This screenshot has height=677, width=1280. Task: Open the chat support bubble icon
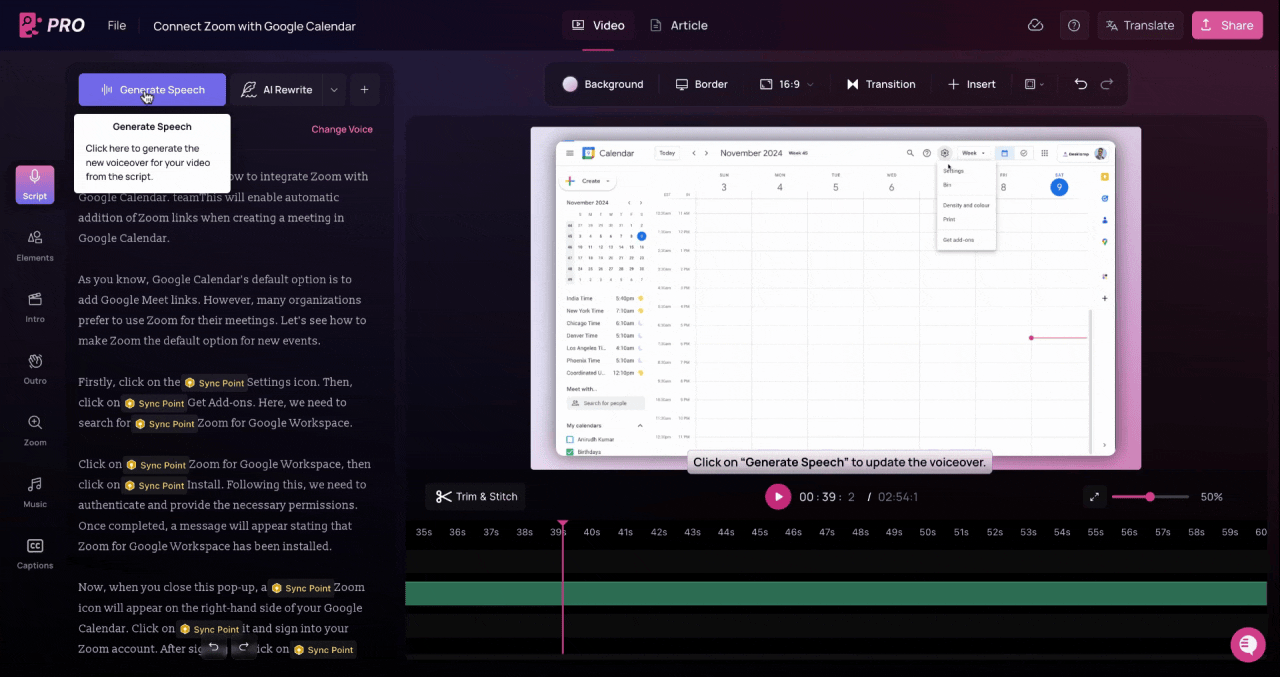[1247, 645]
